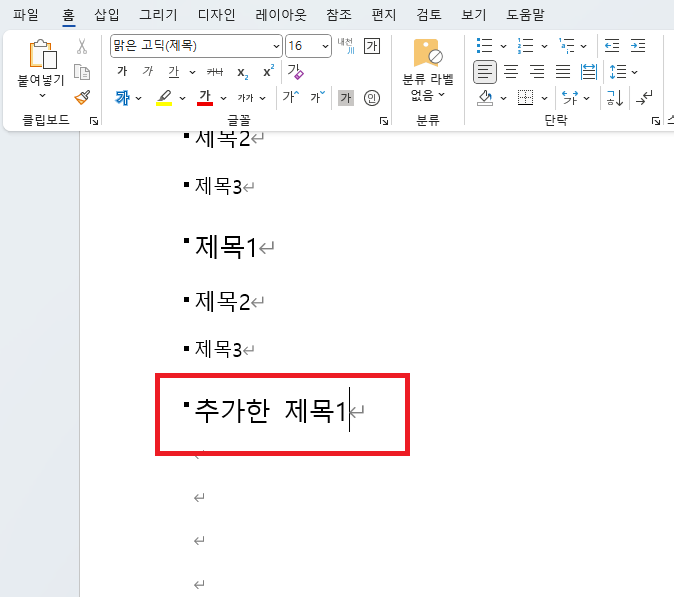Screen dimensions: 674x597
Task: Switch to the 디자인 tab
Action: 216,15
